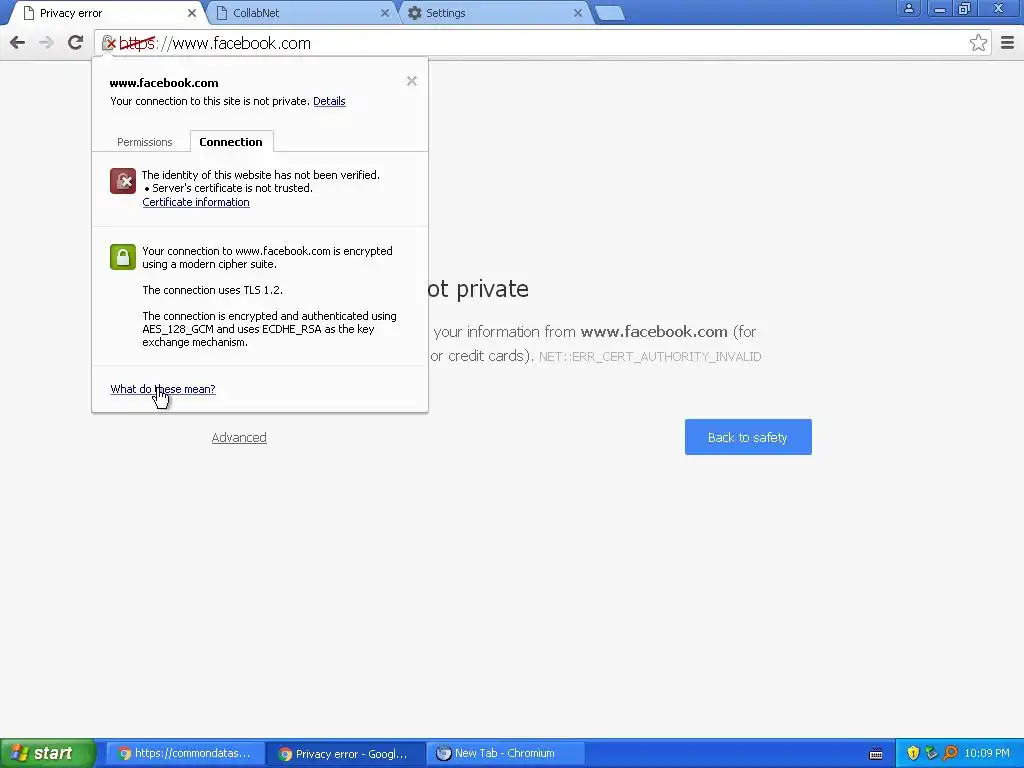
Task: Open Certificate information link
Action: click(x=196, y=202)
